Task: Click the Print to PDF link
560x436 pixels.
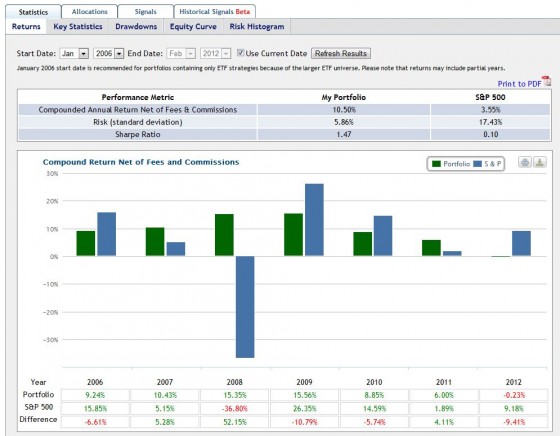Action: pyautogui.click(x=519, y=84)
